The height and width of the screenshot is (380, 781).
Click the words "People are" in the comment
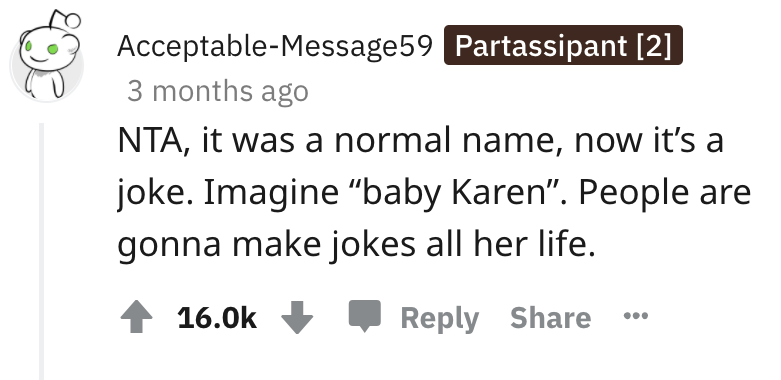coord(664,192)
